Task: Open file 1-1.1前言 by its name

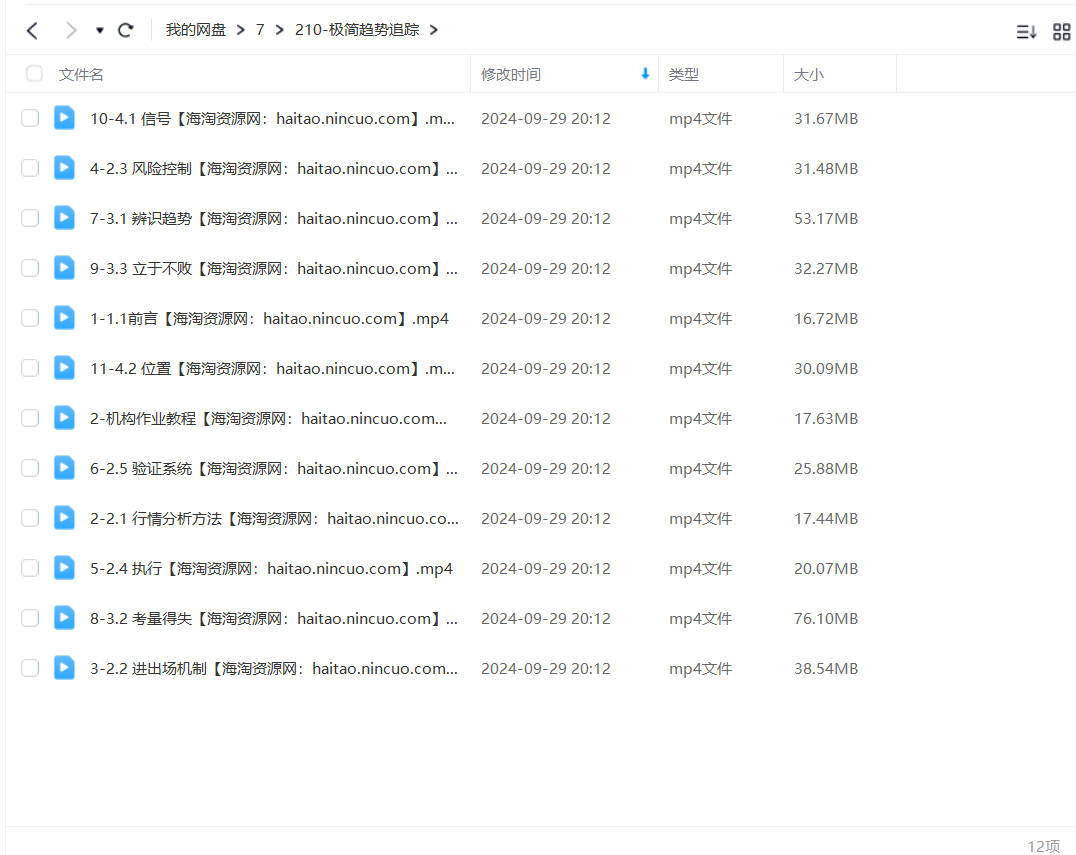Action: [269, 318]
